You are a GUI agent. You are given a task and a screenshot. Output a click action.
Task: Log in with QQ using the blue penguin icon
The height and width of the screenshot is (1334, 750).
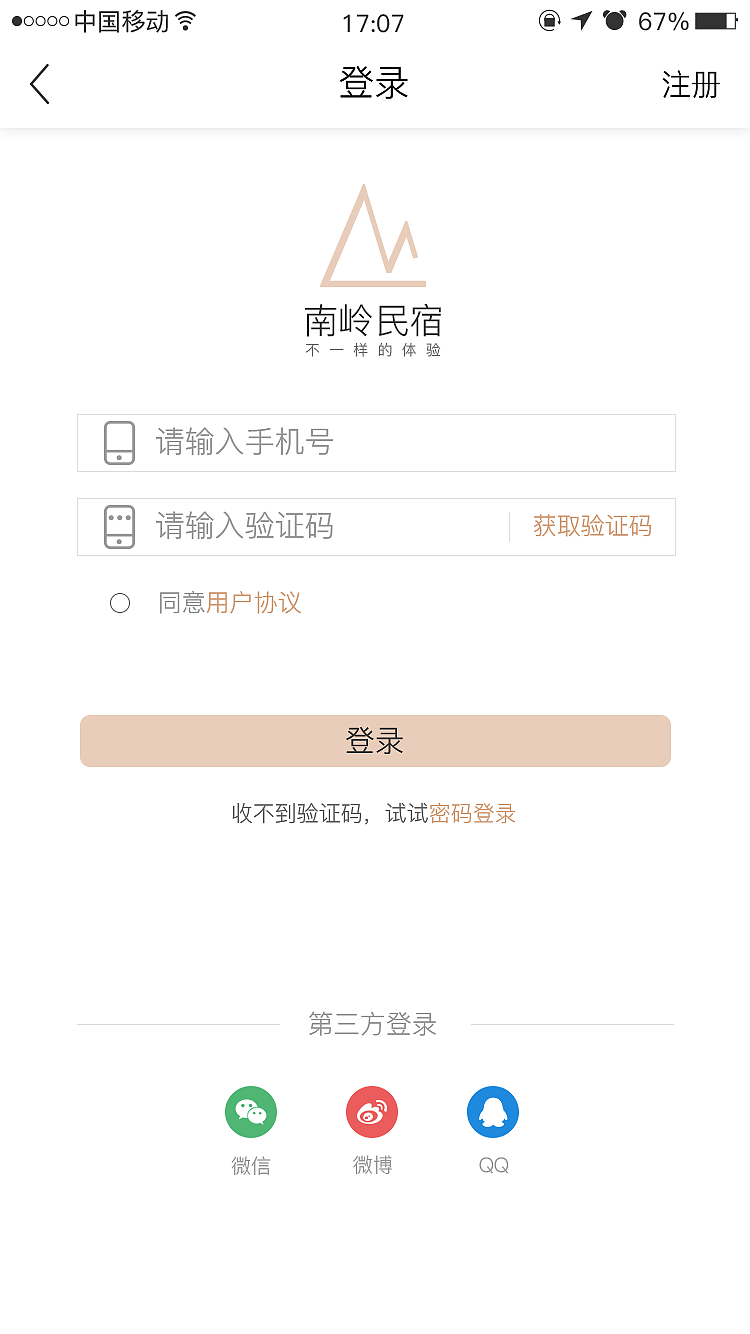[493, 1111]
